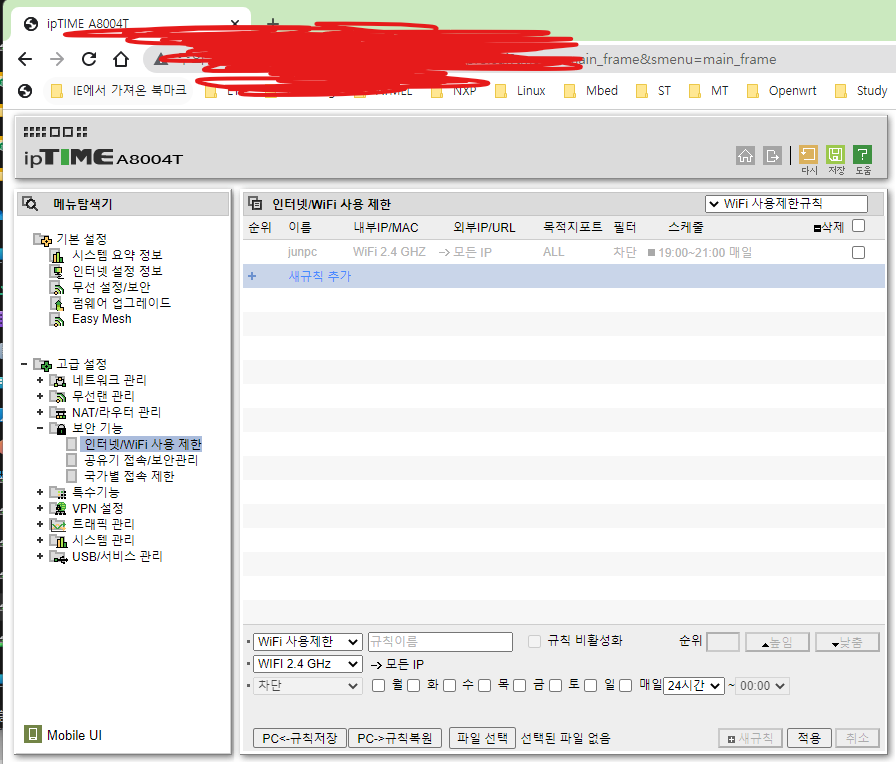The height and width of the screenshot is (764, 896).
Task: Click the router home icon
Action: coord(745,155)
